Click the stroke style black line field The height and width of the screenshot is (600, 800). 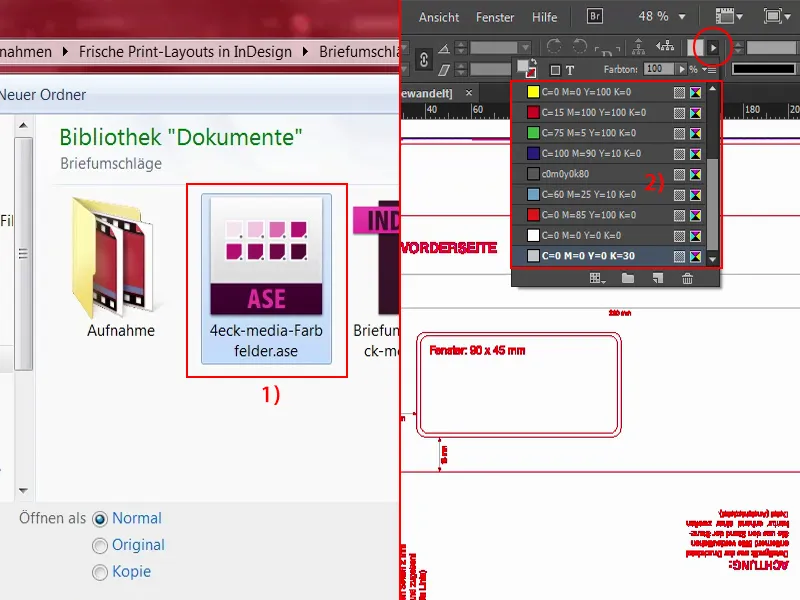[763, 68]
